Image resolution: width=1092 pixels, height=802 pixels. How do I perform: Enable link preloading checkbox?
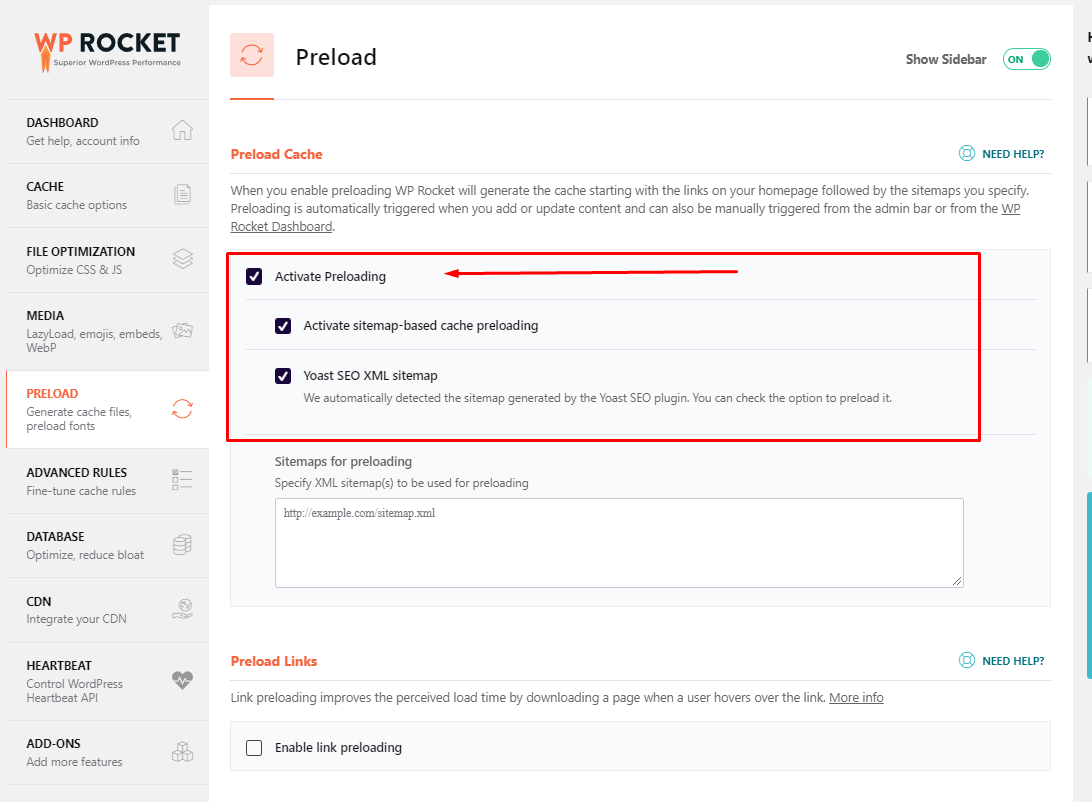pyautogui.click(x=254, y=748)
